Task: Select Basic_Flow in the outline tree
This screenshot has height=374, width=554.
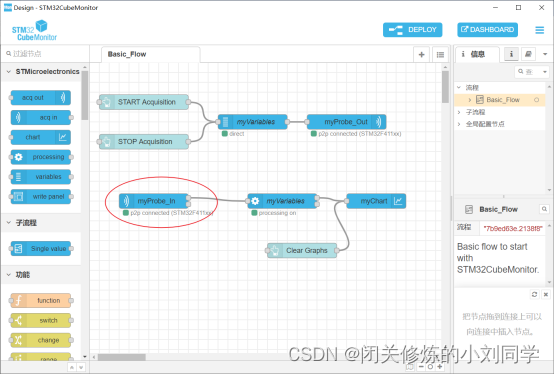Action: tap(502, 100)
